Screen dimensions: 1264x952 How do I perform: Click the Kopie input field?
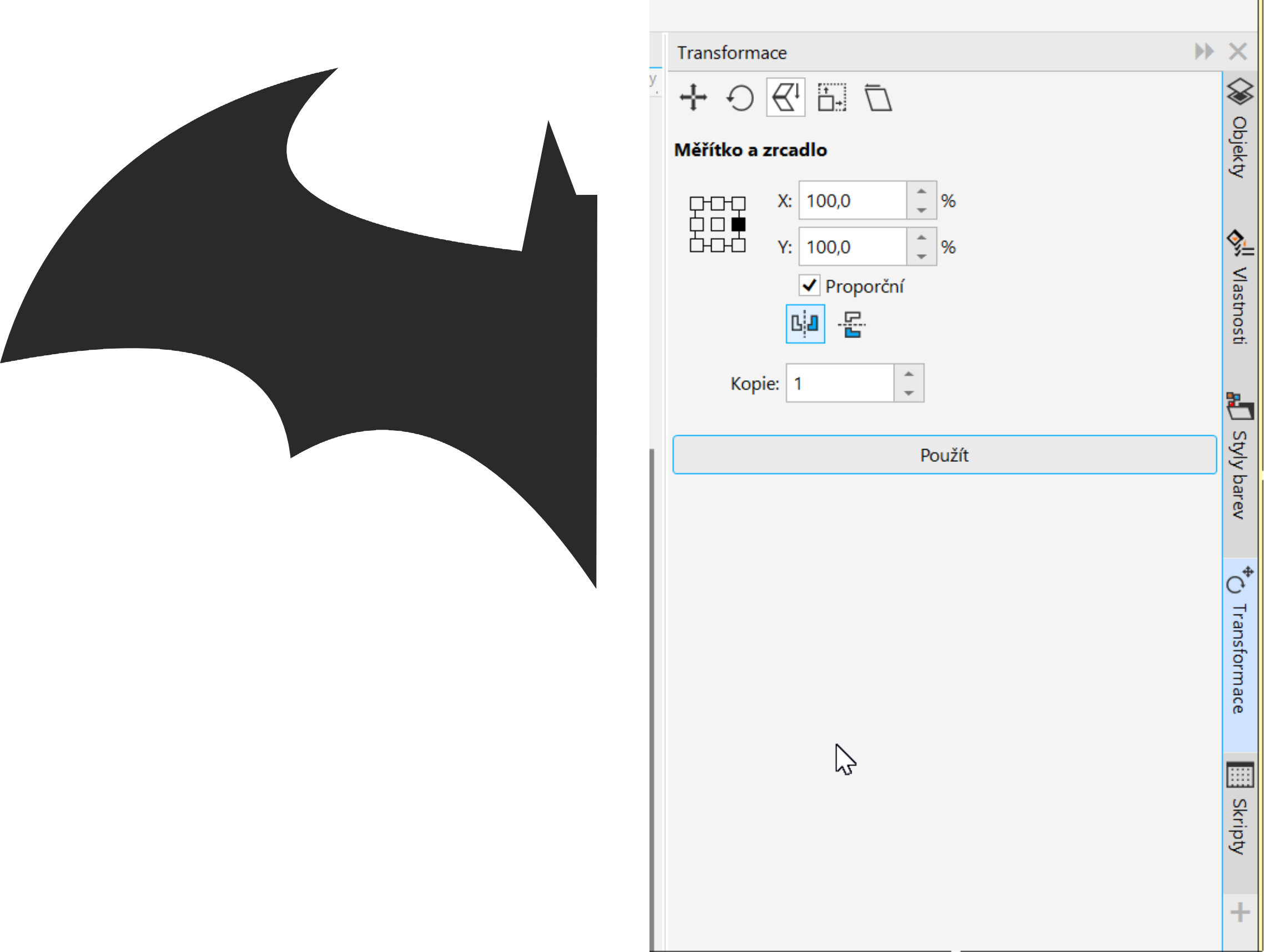839,384
